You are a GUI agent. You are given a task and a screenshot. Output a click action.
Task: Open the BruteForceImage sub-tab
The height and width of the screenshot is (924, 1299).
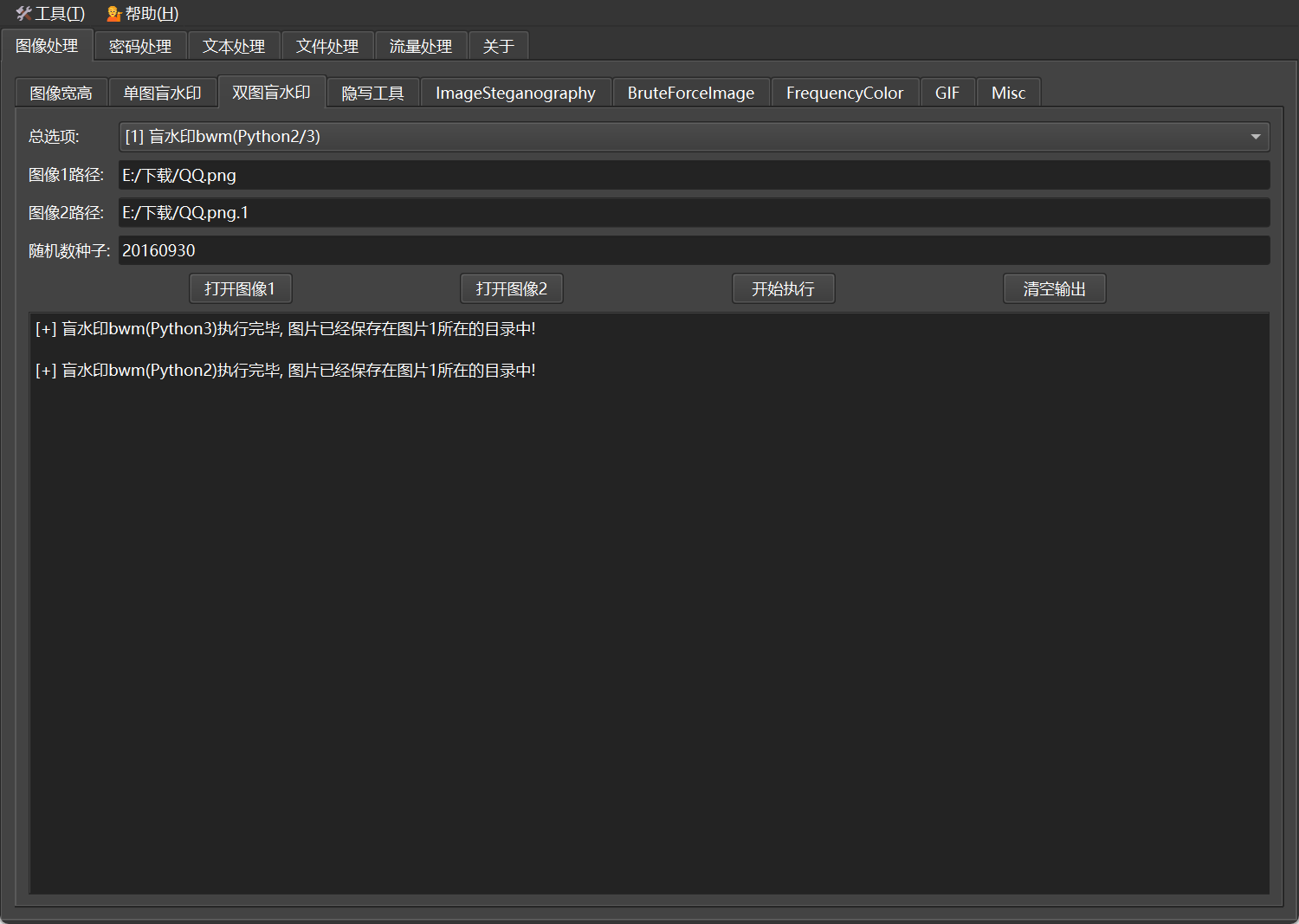coord(691,93)
